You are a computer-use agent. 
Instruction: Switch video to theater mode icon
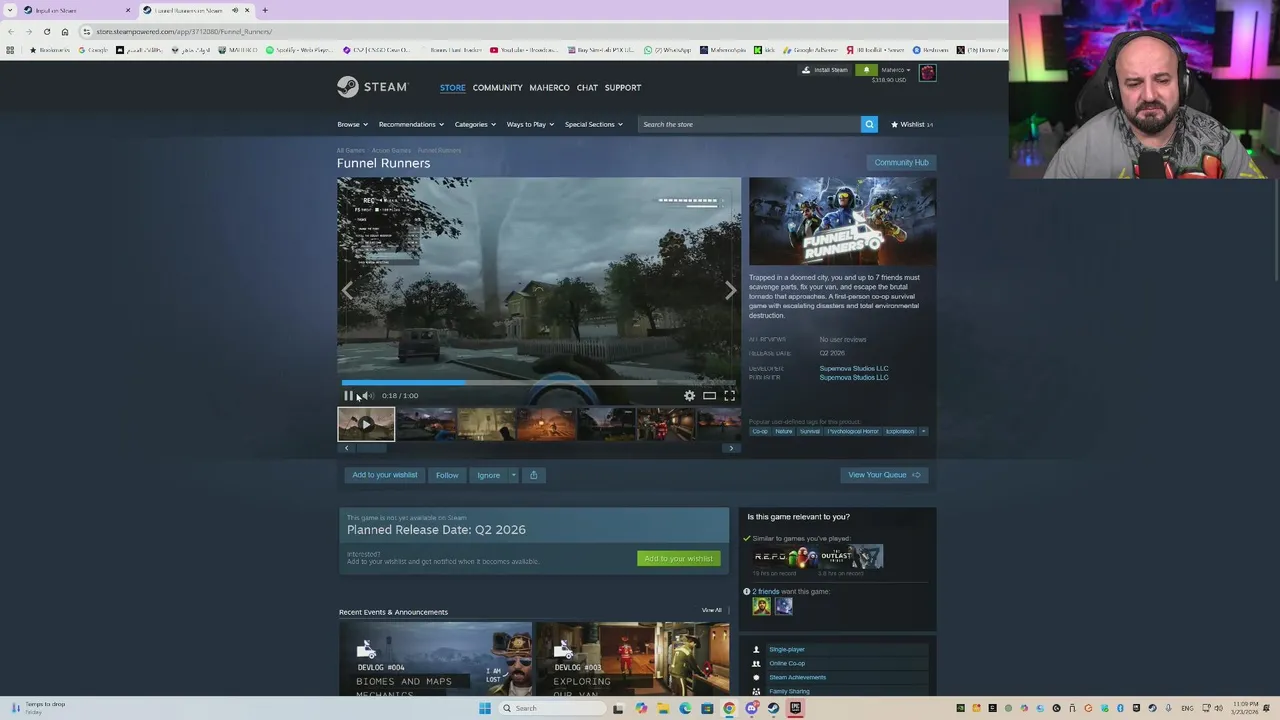click(709, 396)
